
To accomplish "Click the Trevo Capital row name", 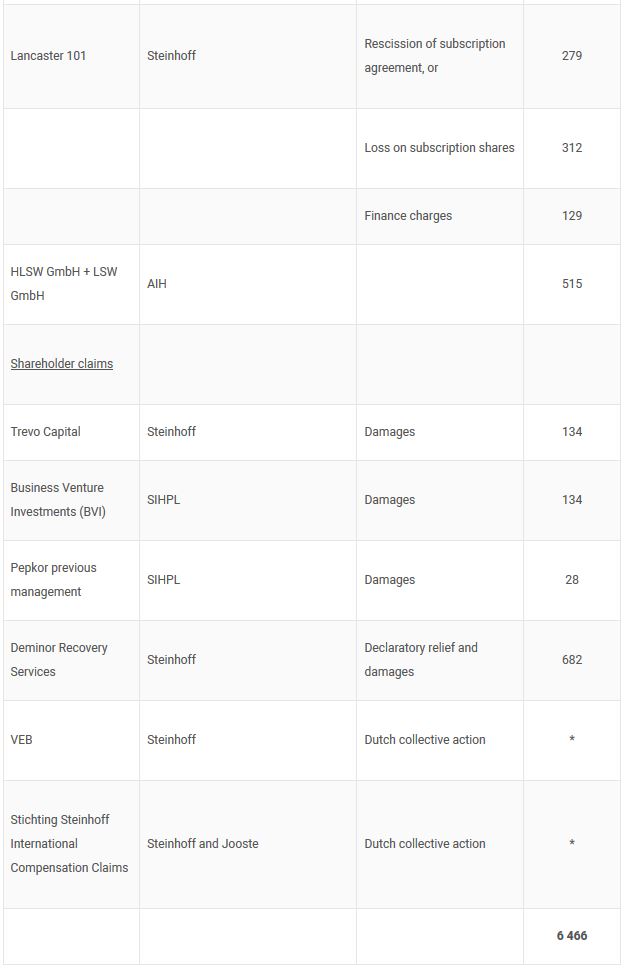I will point(45,432).
